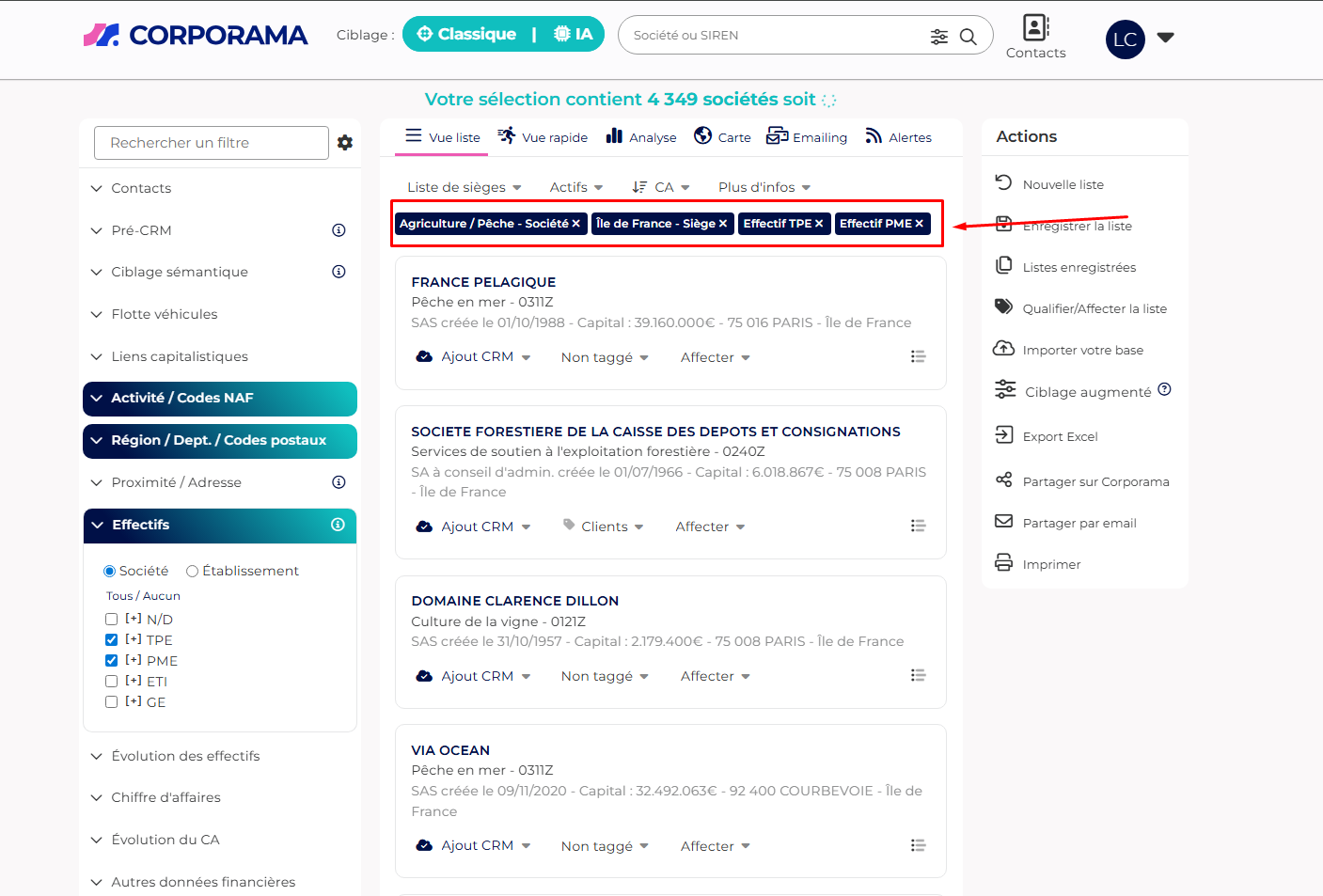The height and width of the screenshot is (896, 1323).
Task: Click Importer votre base cloud icon
Action: coord(1004,349)
